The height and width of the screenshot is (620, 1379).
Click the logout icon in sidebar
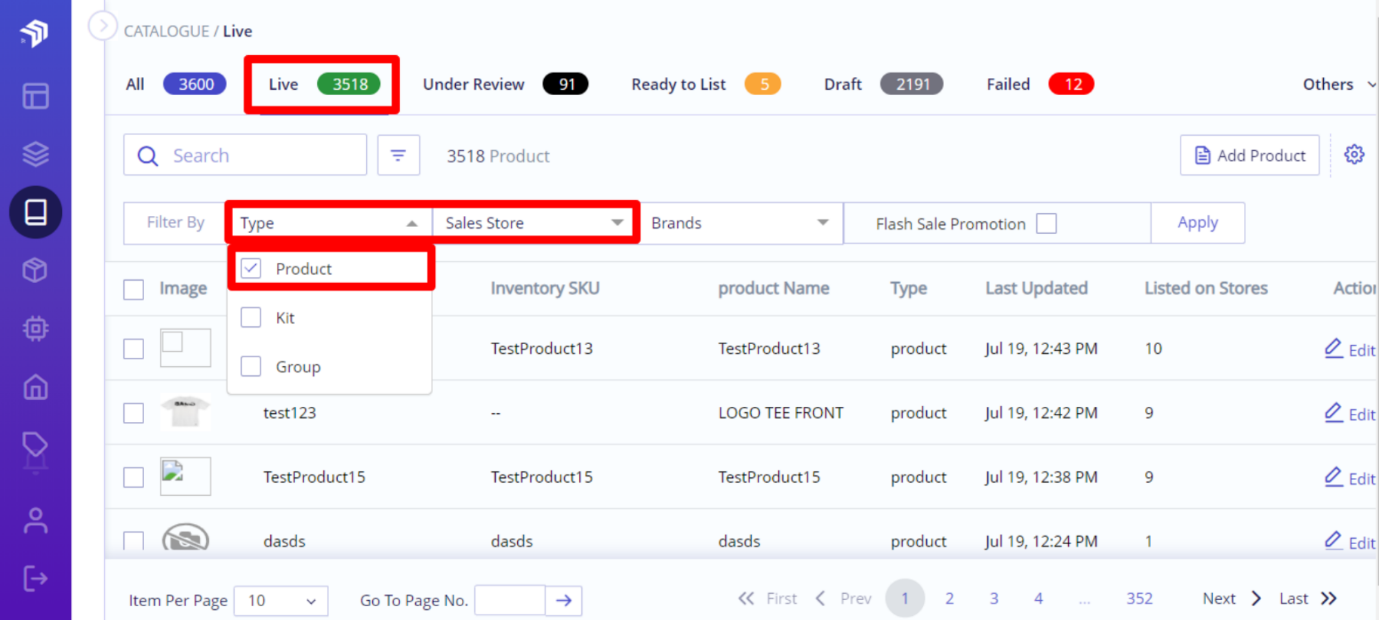(35, 578)
